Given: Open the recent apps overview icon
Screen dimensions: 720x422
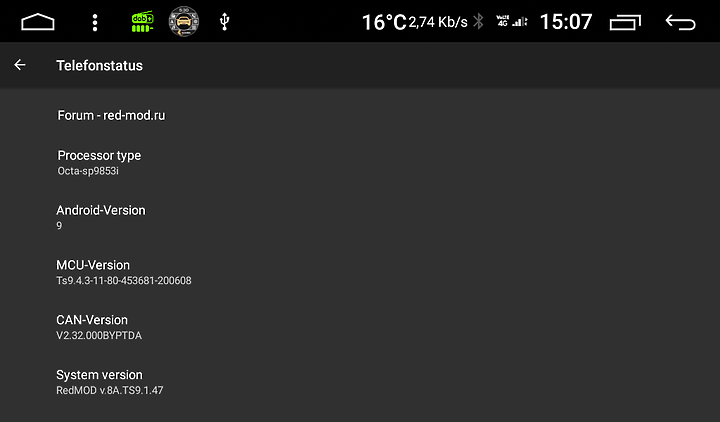Looking at the screenshot, I should pyautogui.click(x=625, y=22).
